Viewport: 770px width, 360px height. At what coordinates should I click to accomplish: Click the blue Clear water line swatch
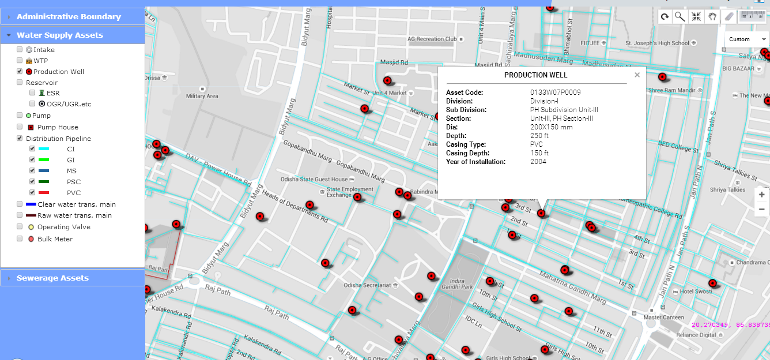[31, 204]
